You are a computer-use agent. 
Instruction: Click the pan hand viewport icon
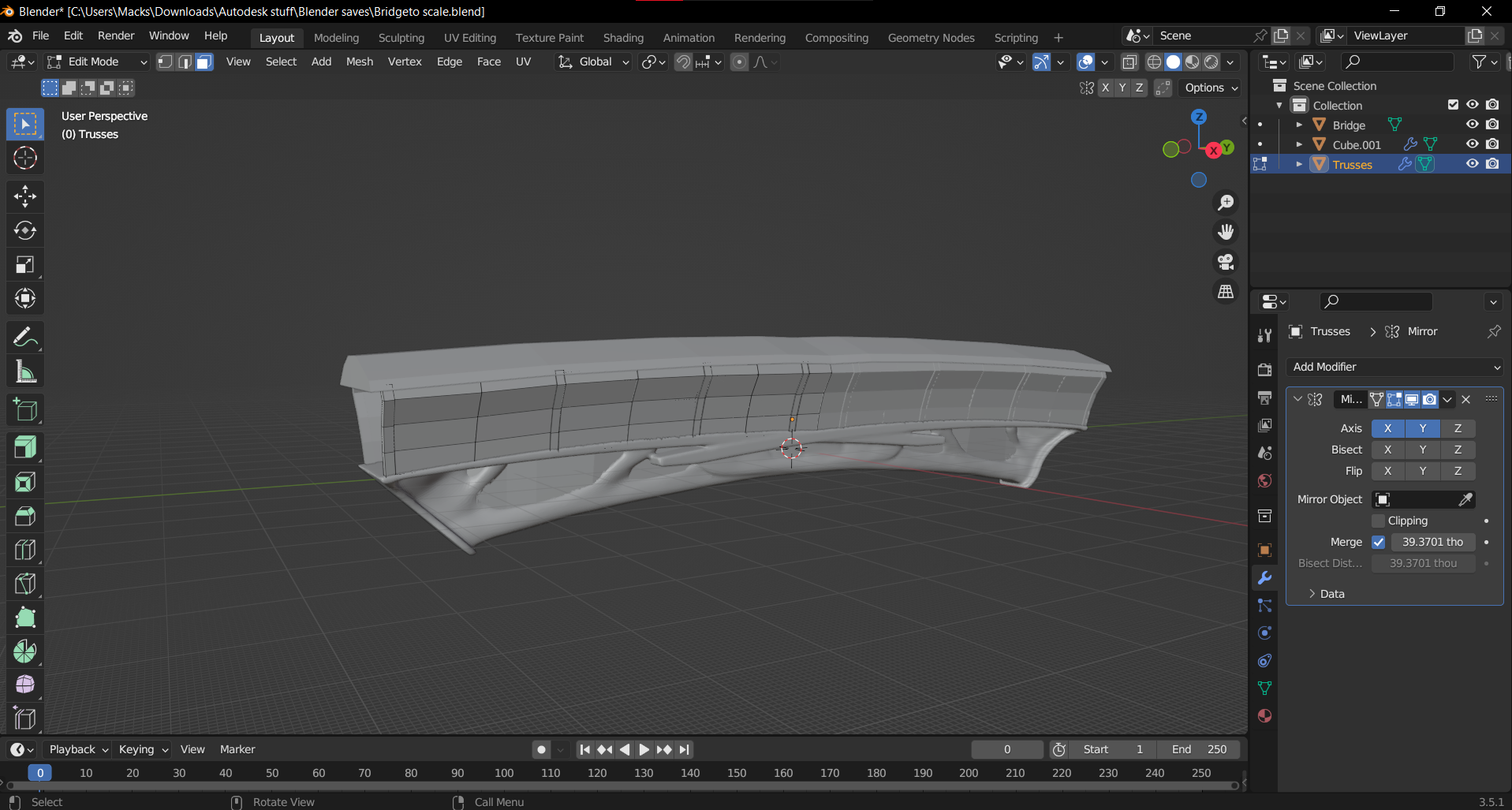1226,232
